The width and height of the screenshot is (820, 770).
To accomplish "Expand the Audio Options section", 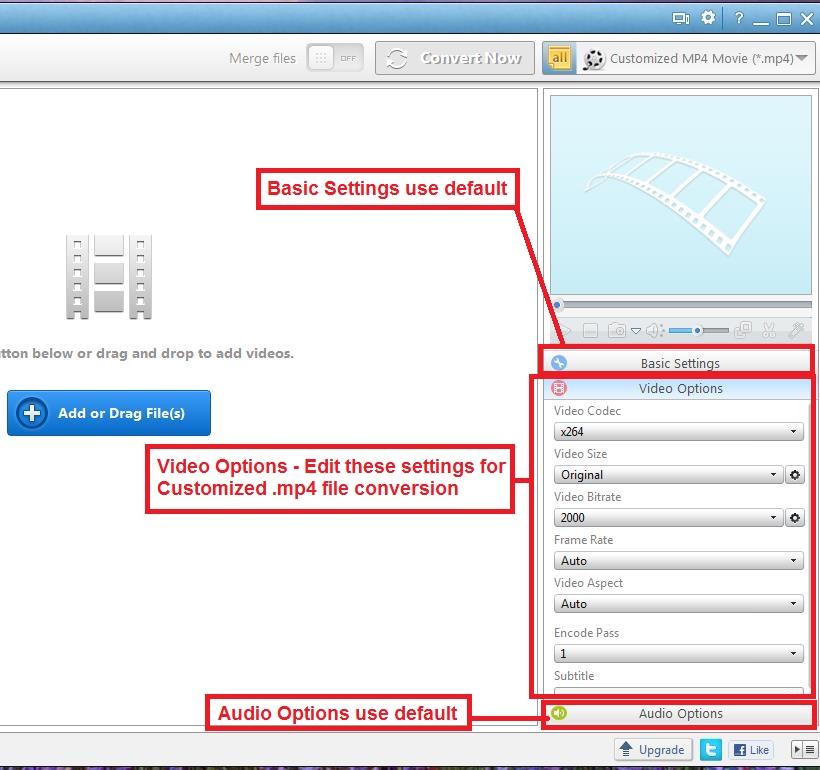I will coord(679,713).
